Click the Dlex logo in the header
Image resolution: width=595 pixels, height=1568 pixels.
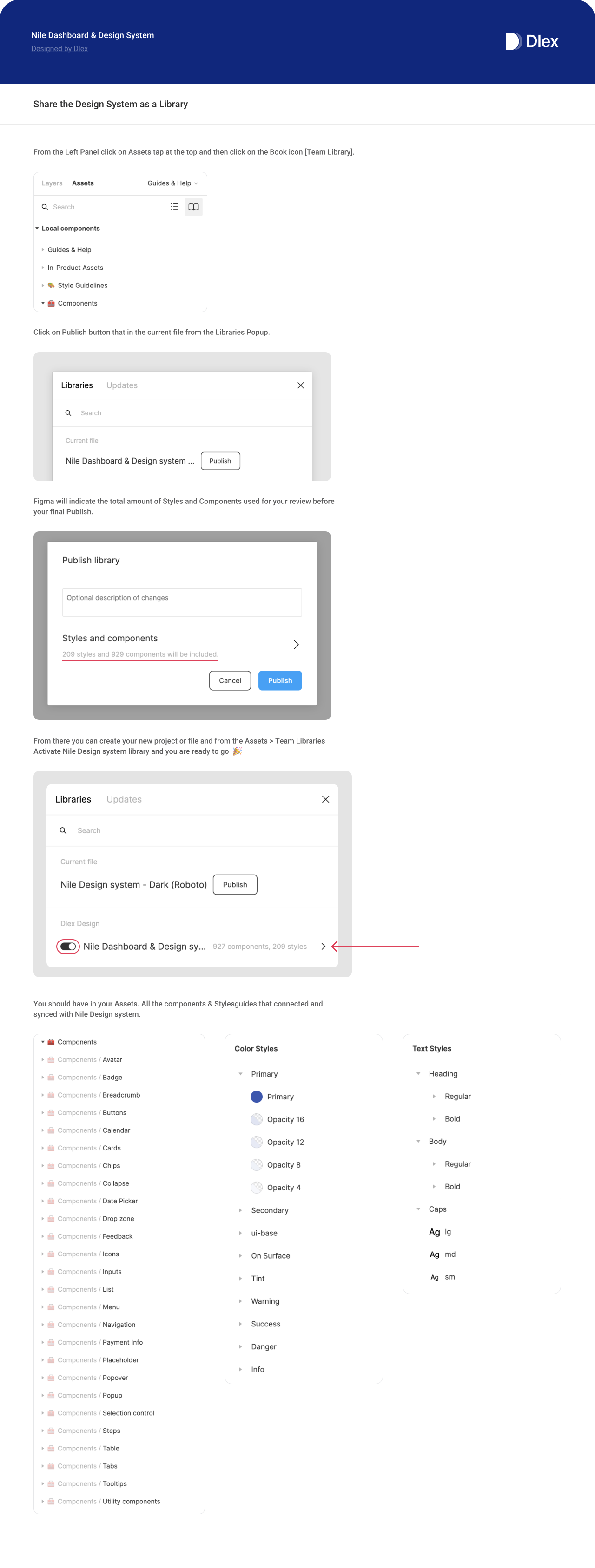pyautogui.click(x=531, y=41)
